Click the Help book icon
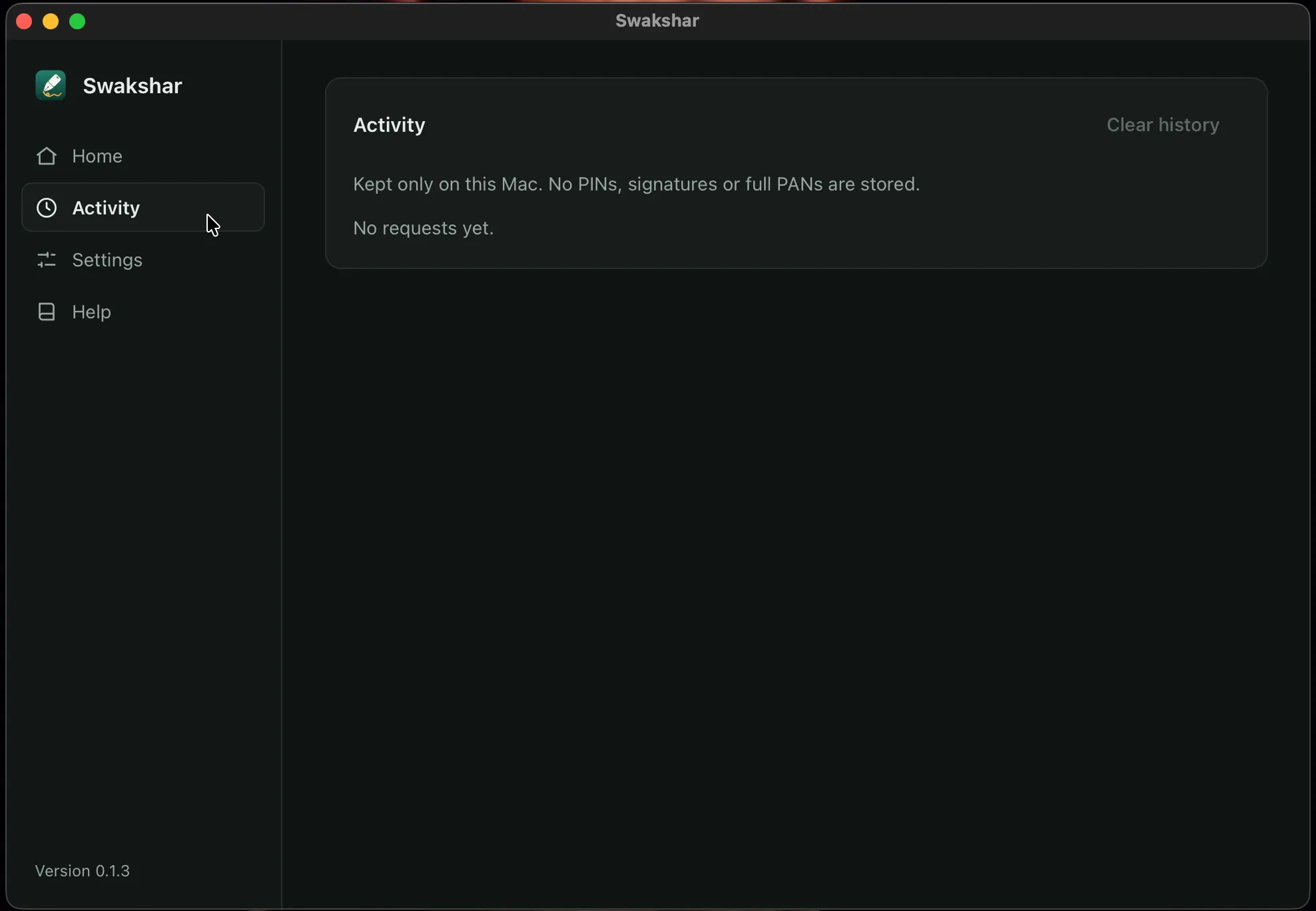The image size is (1316, 911). coord(47,312)
